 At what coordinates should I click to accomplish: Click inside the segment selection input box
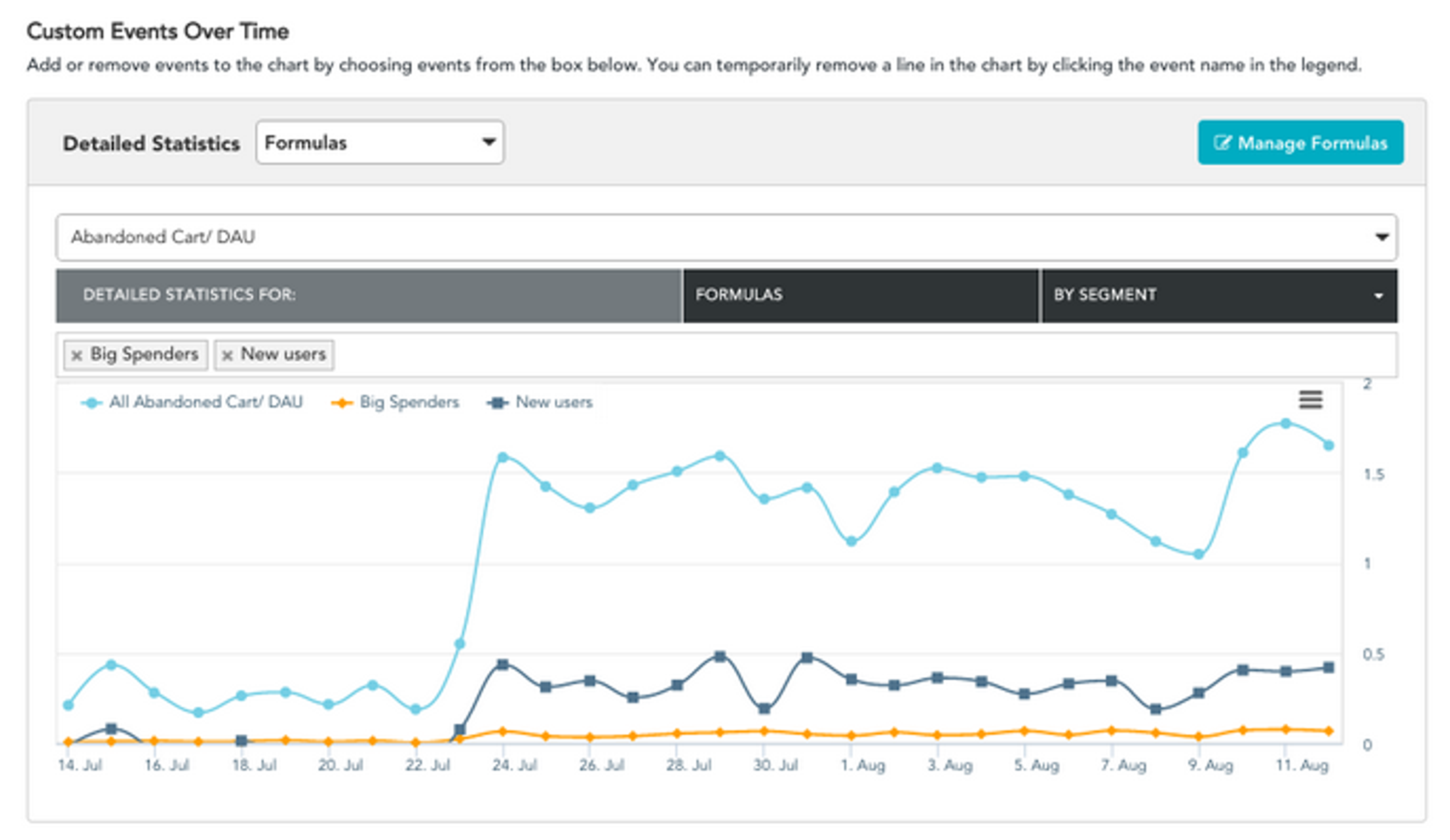[x=863, y=355]
